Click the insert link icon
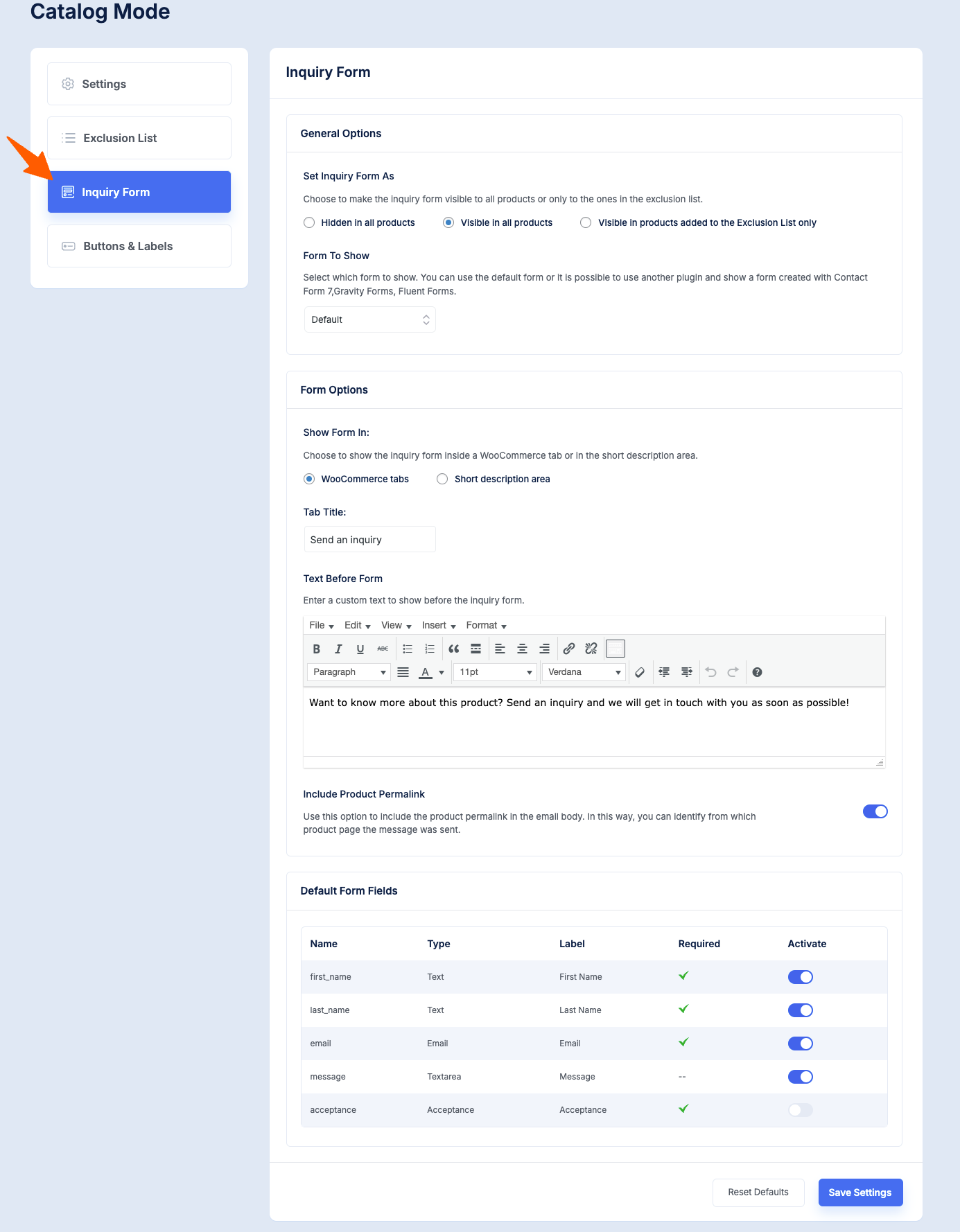Image resolution: width=960 pixels, height=1232 pixels. [x=569, y=649]
